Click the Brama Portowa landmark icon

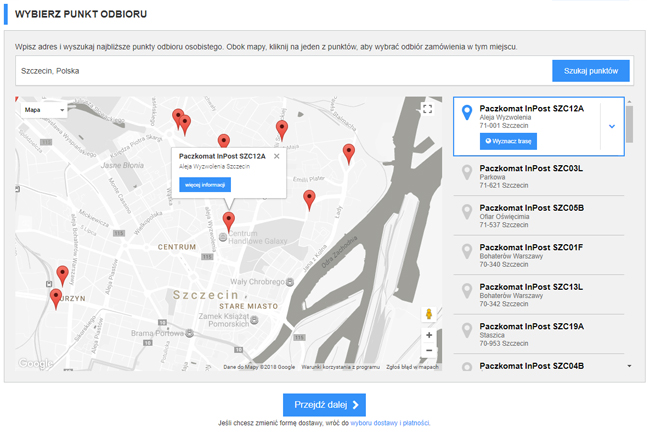[189, 333]
